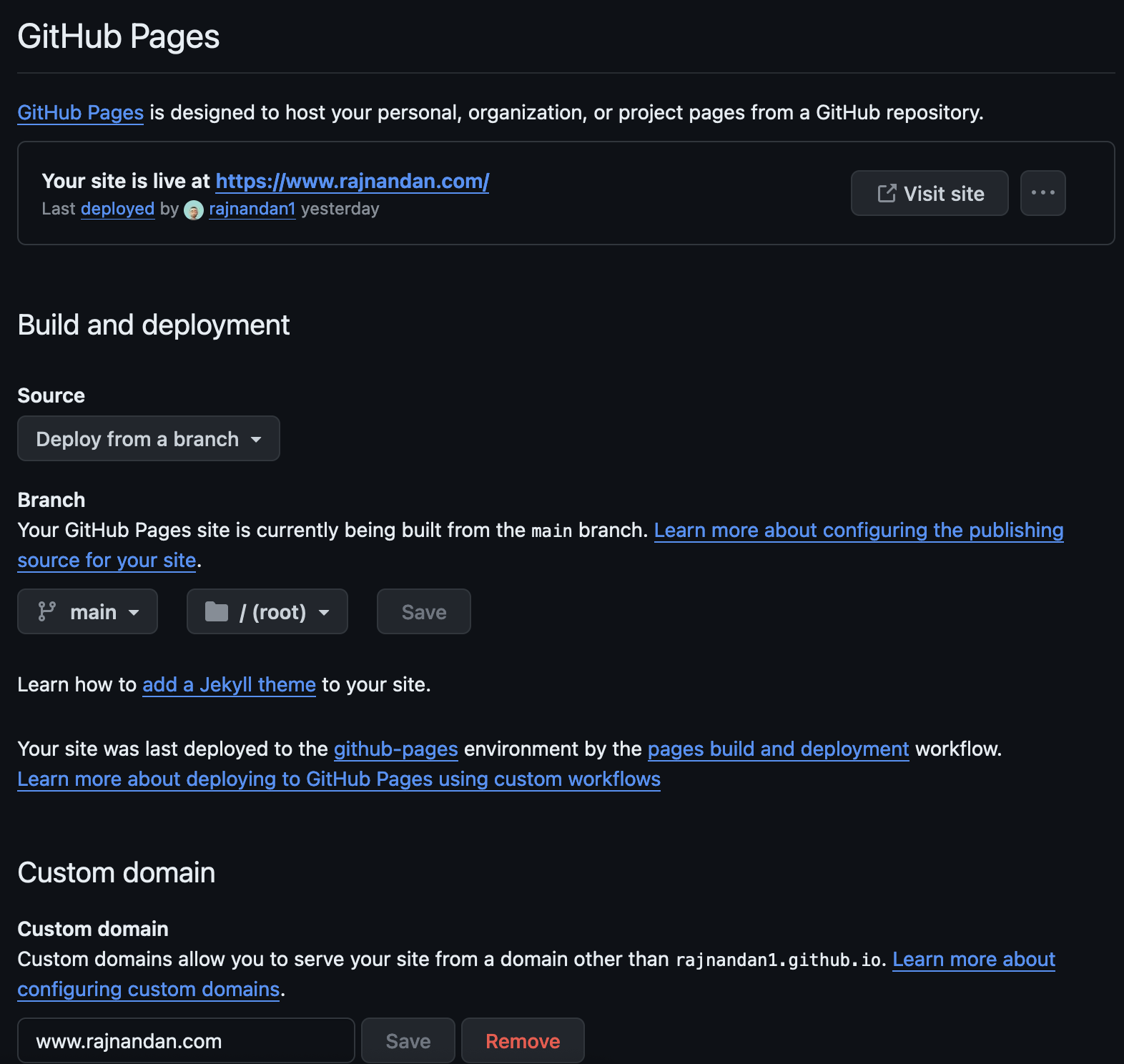Open the / (root) folder dropdown
This screenshot has height=1064, width=1124.
click(267, 611)
